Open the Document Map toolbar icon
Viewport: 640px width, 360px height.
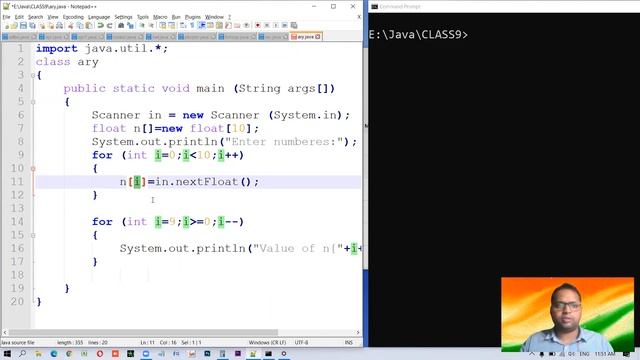[x=219, y=25]
